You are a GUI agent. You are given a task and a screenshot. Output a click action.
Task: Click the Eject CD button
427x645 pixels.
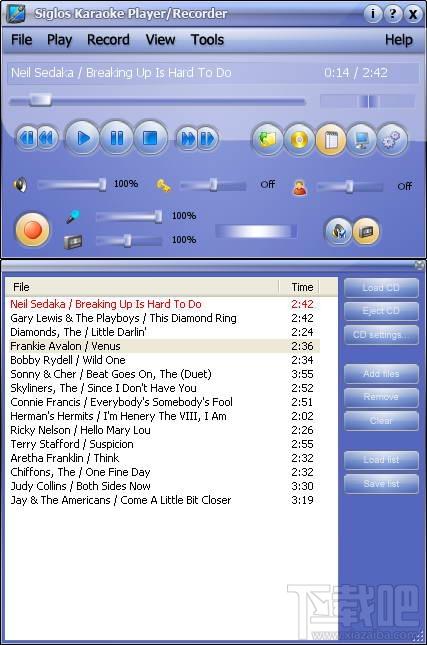[x=381, y=311]
